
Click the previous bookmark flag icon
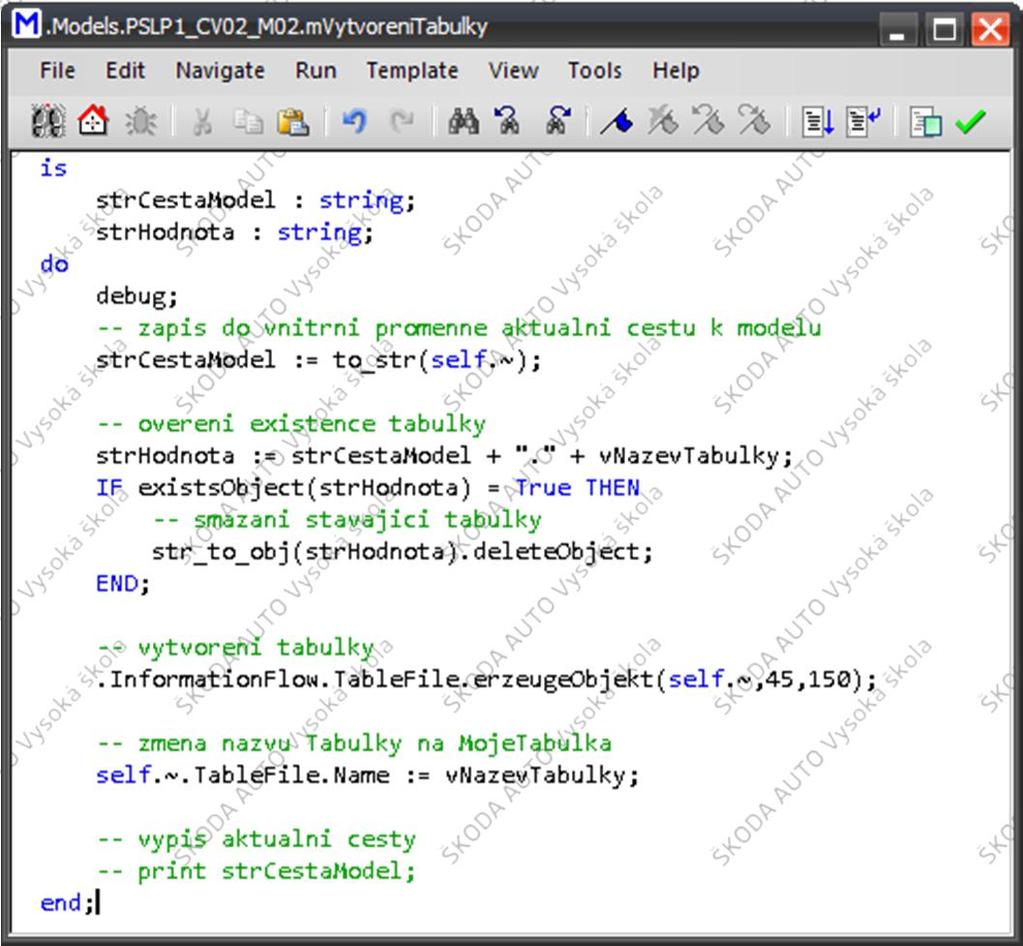point(709,121)
